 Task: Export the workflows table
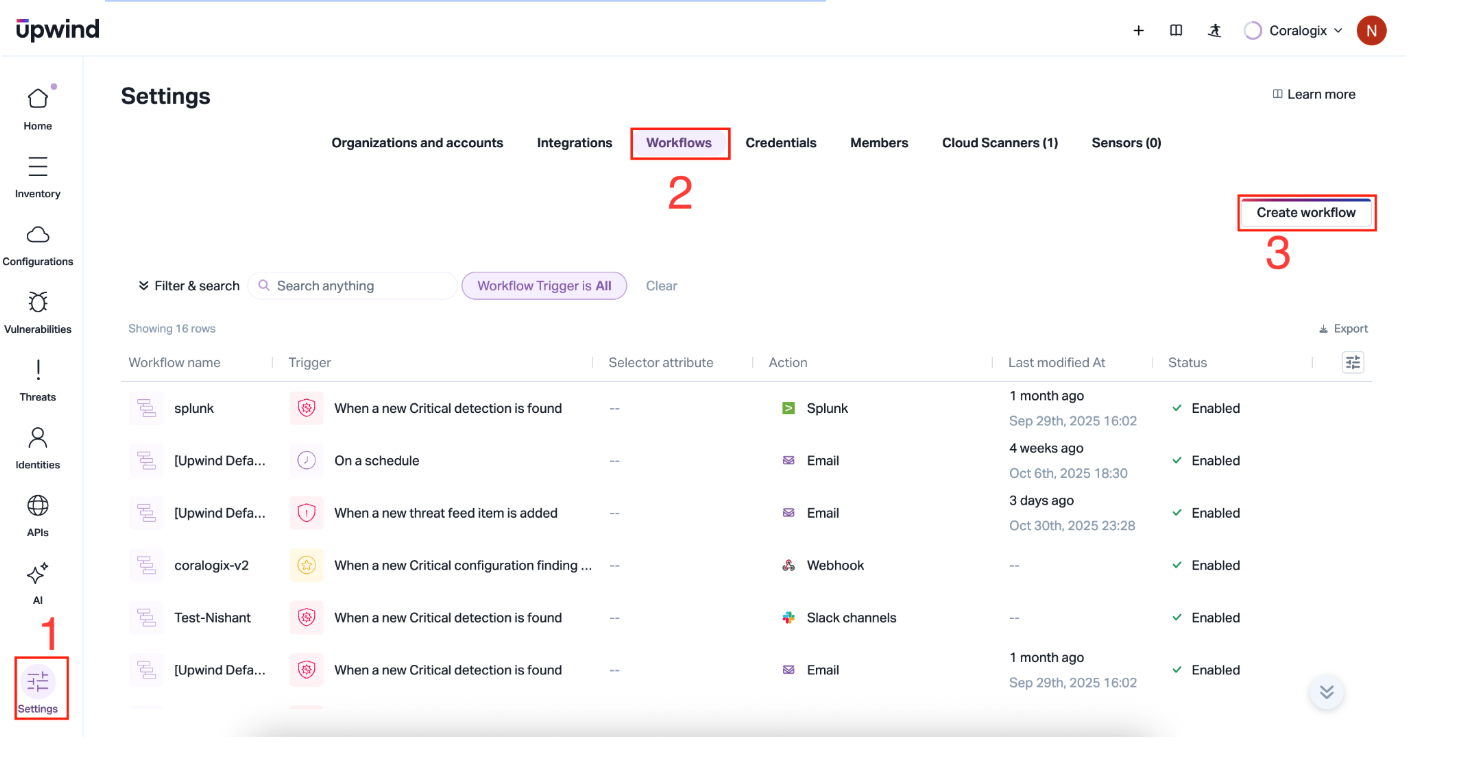pyautogui.click(x=1343, y=329)
